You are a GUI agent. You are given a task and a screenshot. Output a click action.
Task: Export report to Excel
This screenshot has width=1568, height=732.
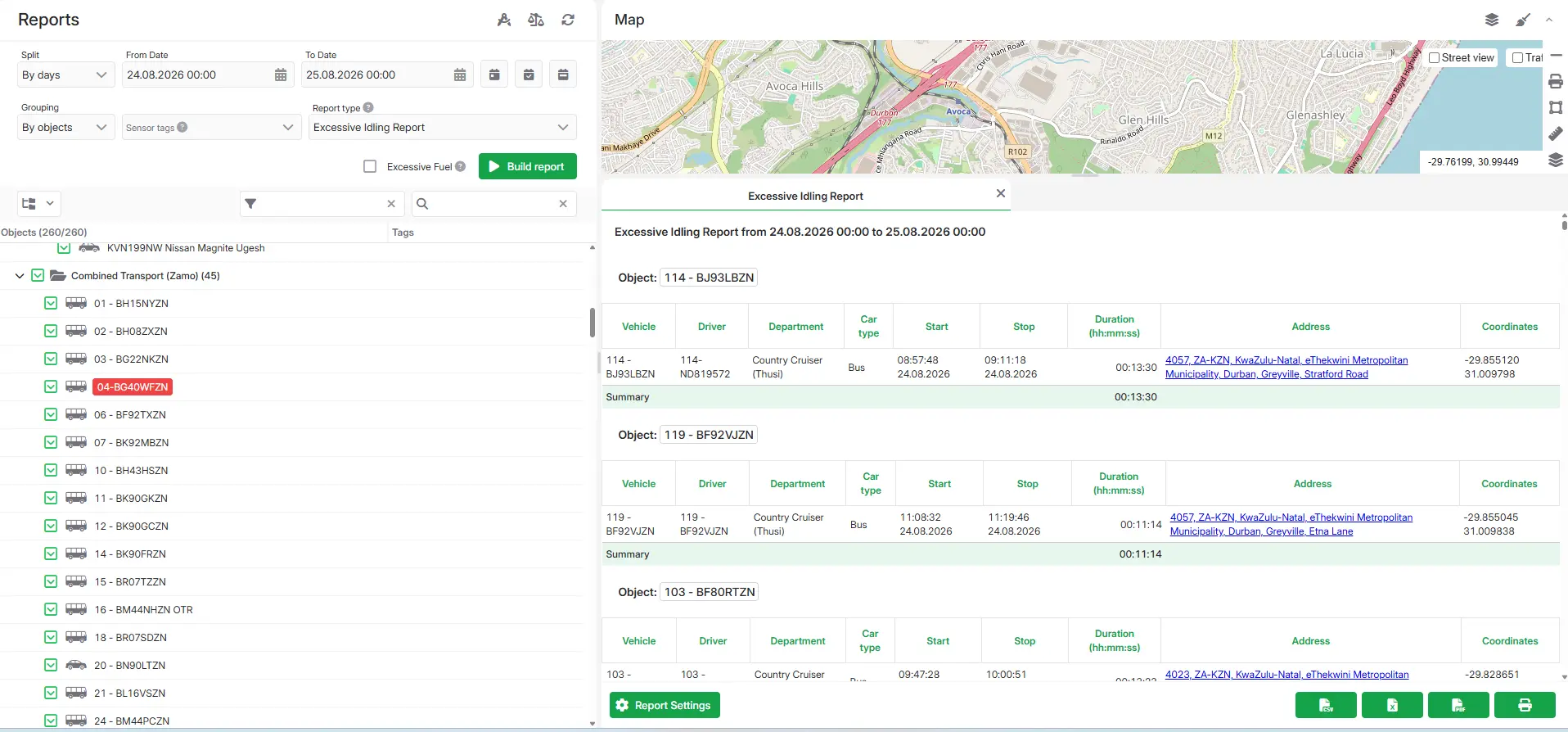coord(1392,705)
